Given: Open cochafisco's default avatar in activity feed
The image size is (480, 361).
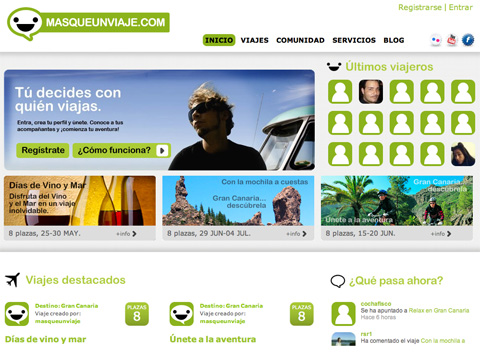Looking at the screenshot, I should coord(343,314).
